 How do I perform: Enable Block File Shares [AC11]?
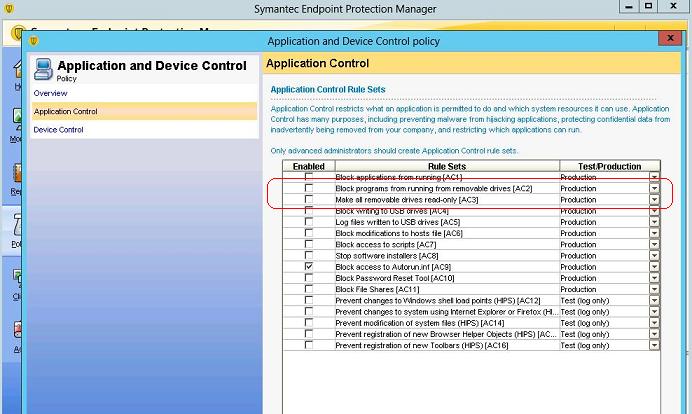pyautogui.click(x=309, y=289)
